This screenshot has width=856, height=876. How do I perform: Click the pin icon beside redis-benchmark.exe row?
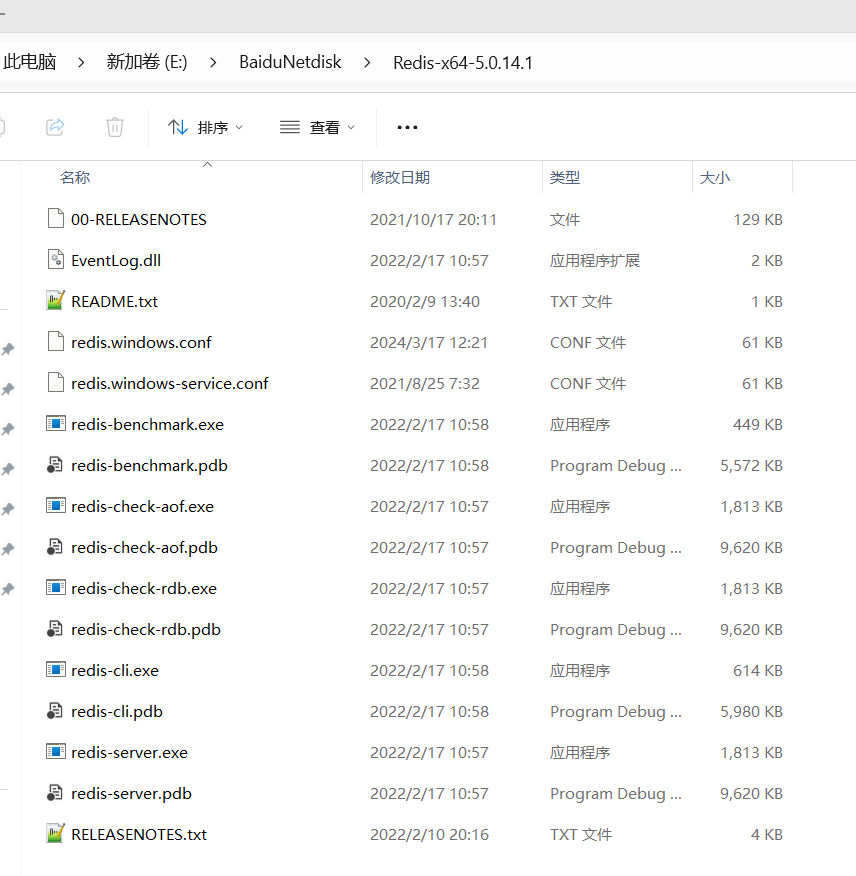(x=8, y=429)
